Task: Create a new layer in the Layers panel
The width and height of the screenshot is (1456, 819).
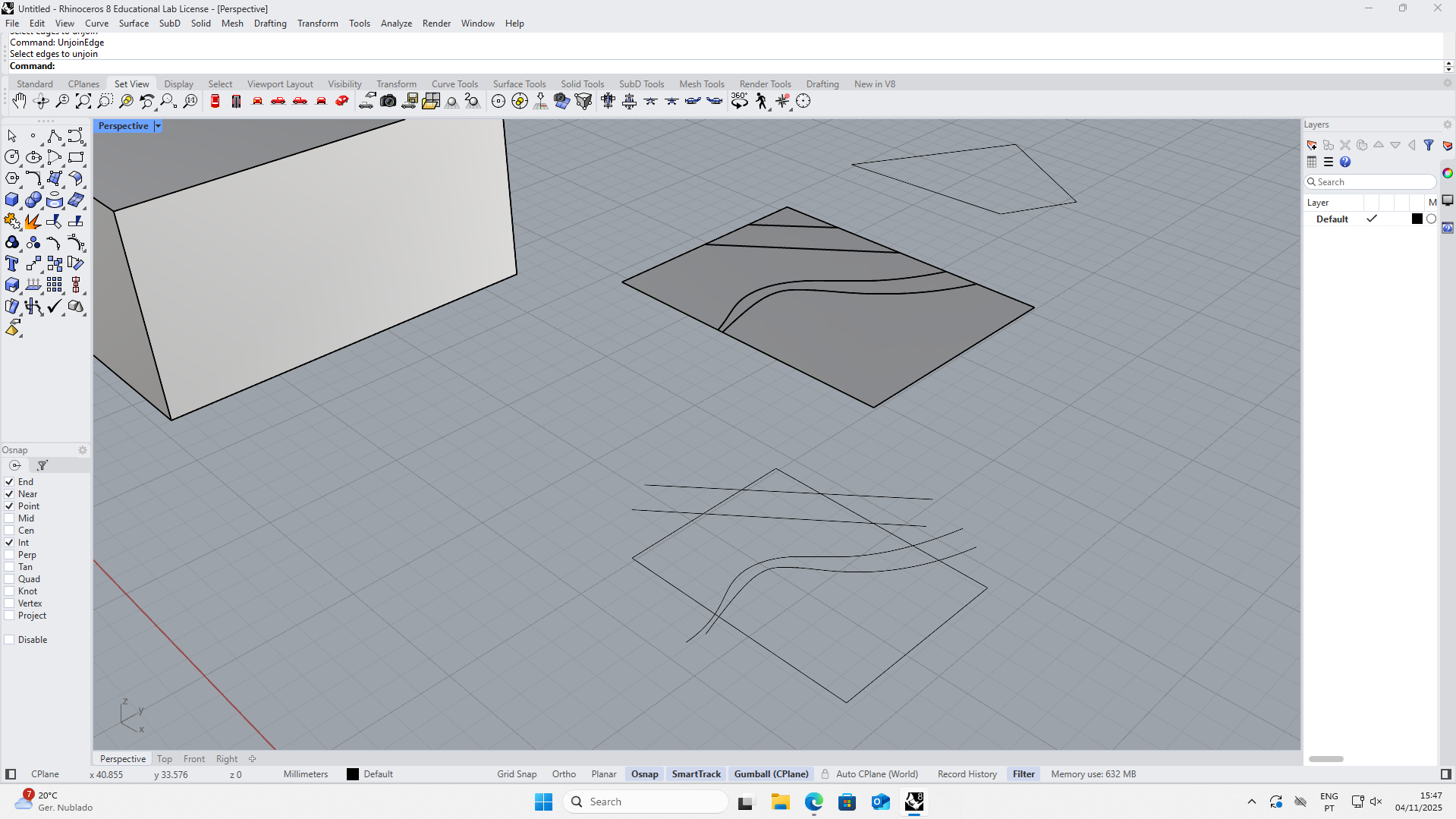Action: pyautogui.click(x=1312, y=145)
